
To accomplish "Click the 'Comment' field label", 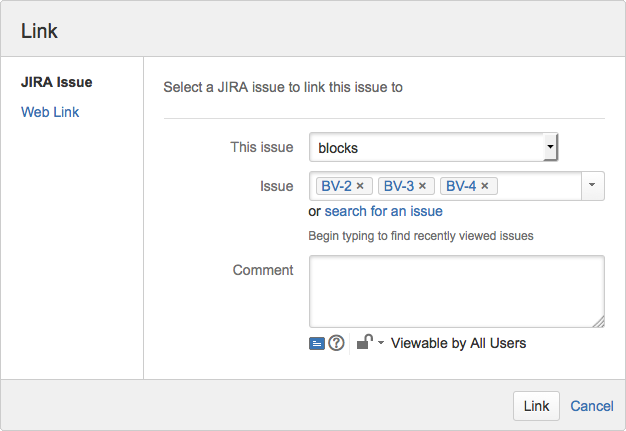I will pos(263,270).
